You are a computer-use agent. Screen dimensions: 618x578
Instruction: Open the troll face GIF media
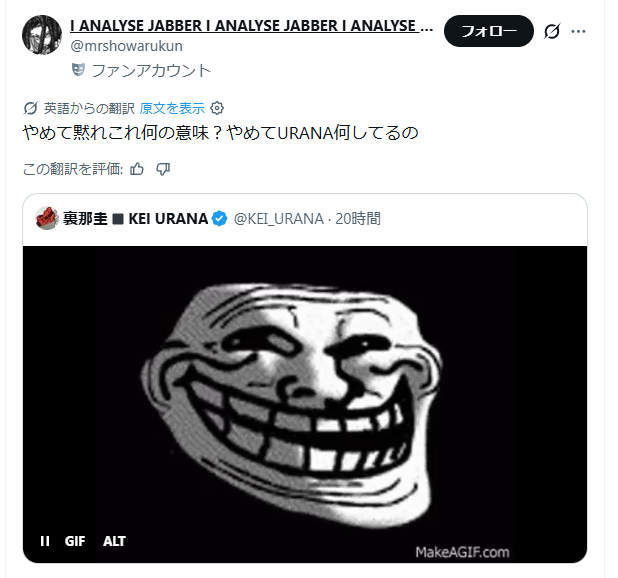click(x=305, y=404)
